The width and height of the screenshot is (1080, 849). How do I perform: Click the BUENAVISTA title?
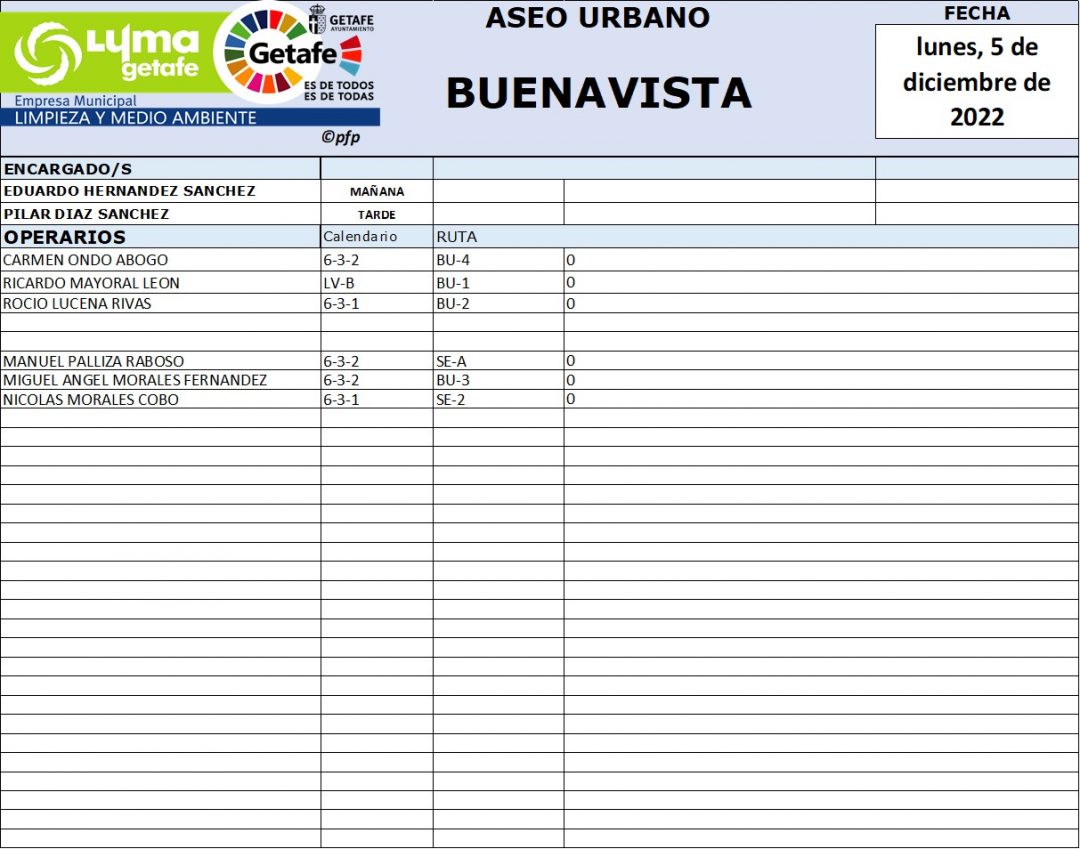[598, 93]
